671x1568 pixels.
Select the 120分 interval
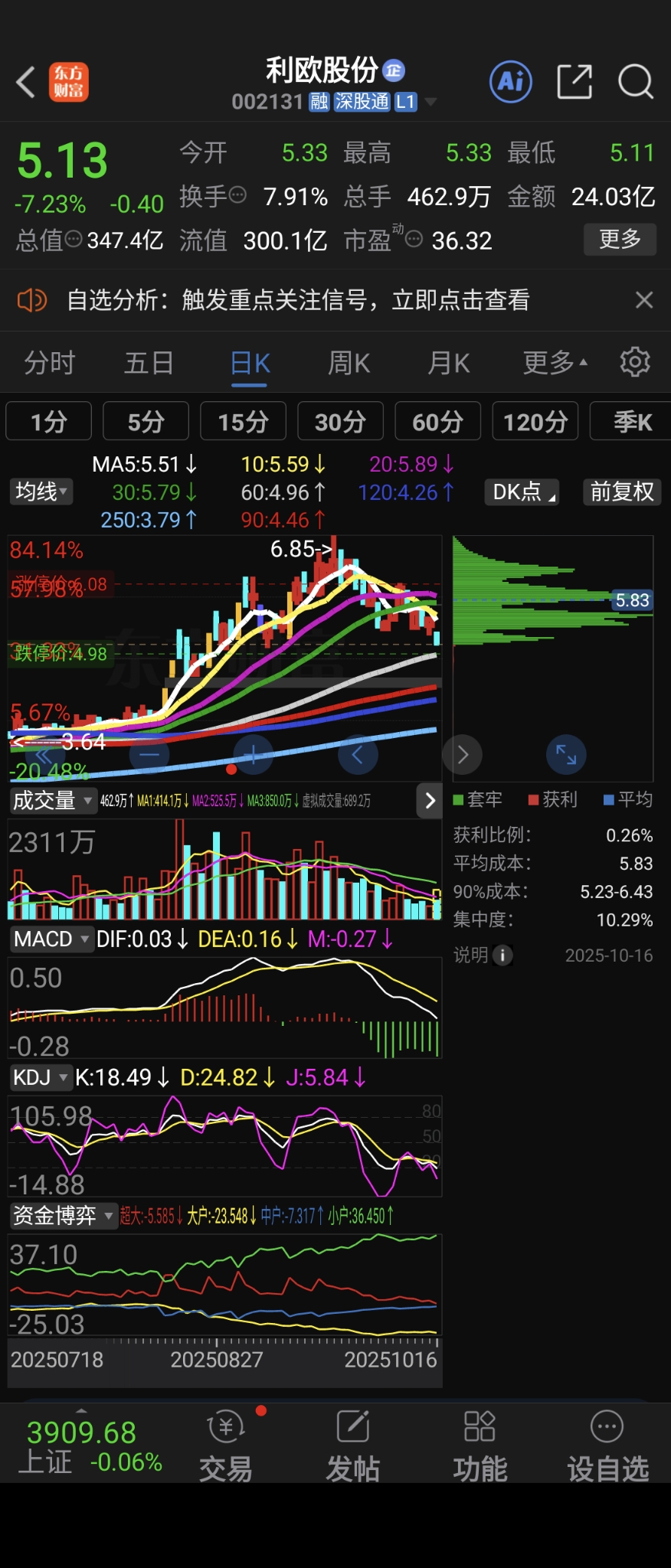[535, 421]
